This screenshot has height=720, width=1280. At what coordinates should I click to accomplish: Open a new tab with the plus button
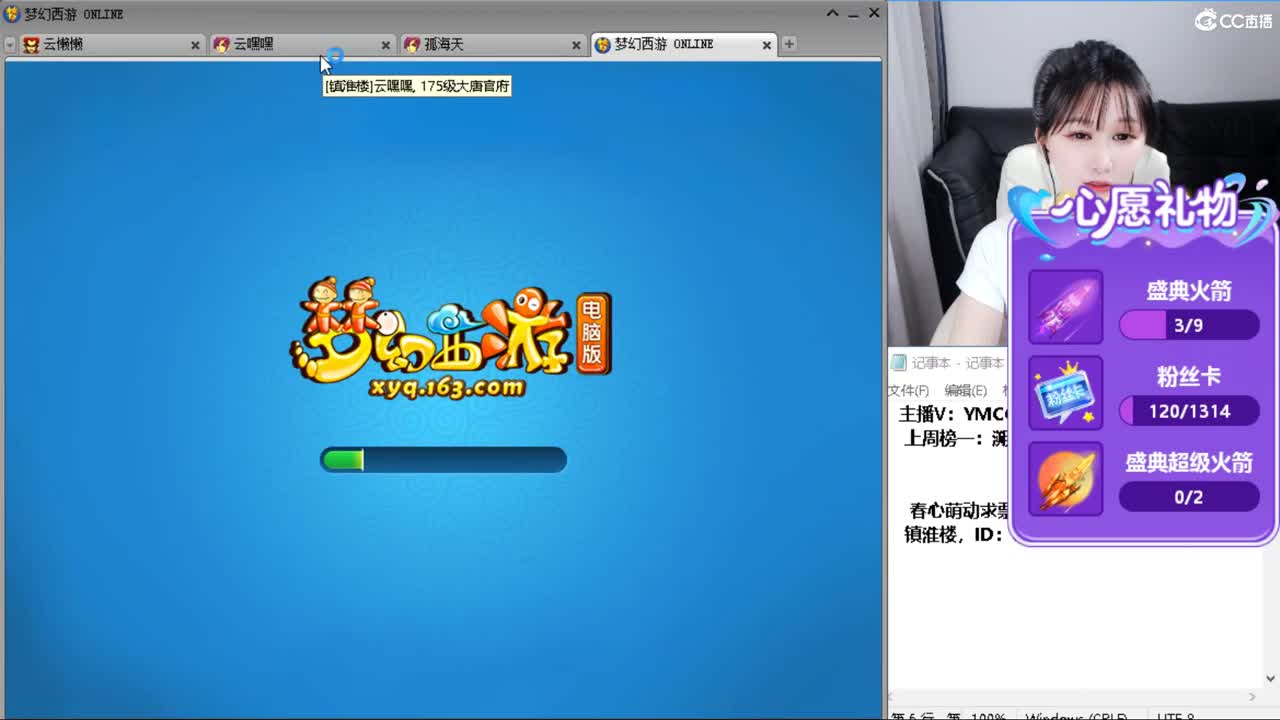click(x=789, y=44)
